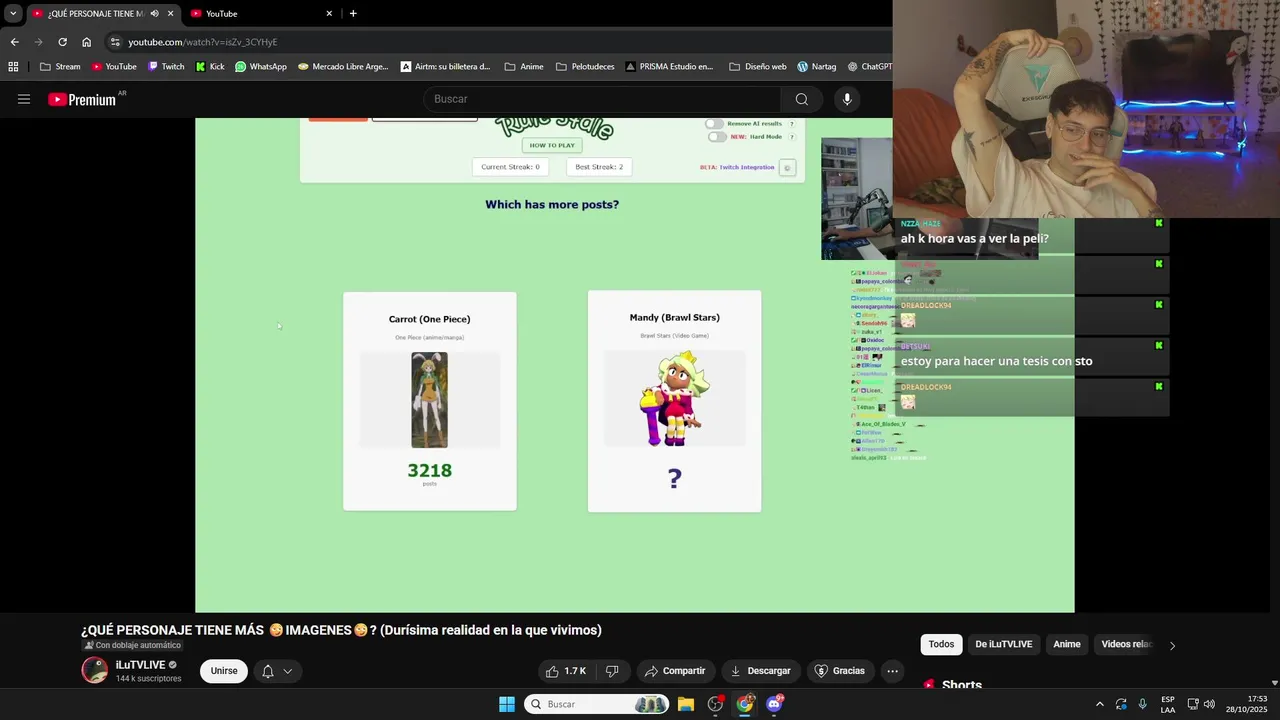This screenshot has height=720, width=1280.
Task: Close the second YouTube tab
Action: pyautogui.click(x=329, y=13)
